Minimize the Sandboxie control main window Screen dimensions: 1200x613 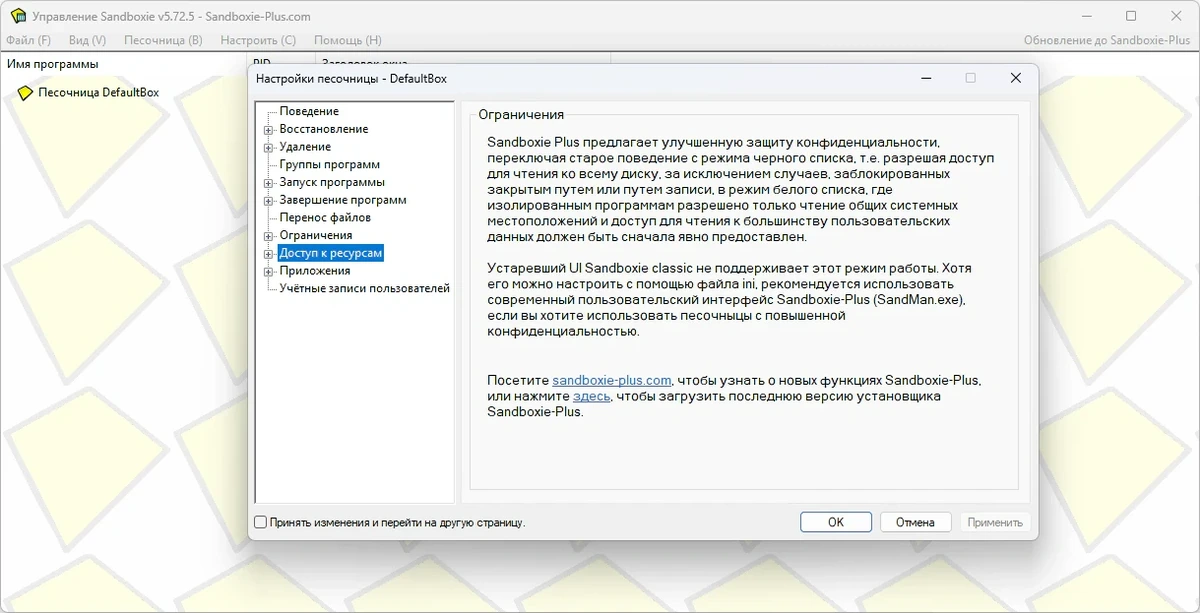(1088, 16)
